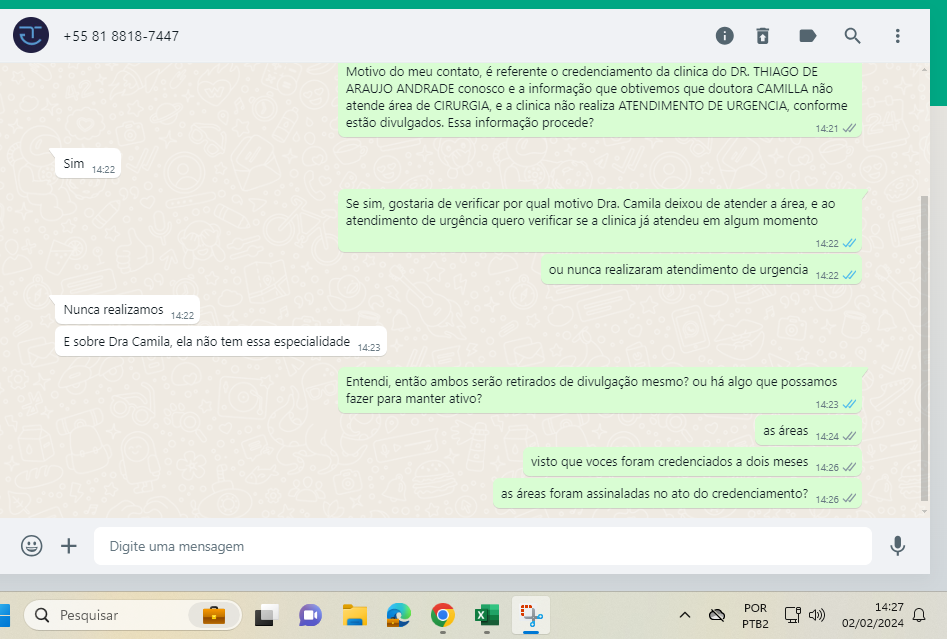Click the plus attach button
Screen dimensions: 947x639
point(69,545)
